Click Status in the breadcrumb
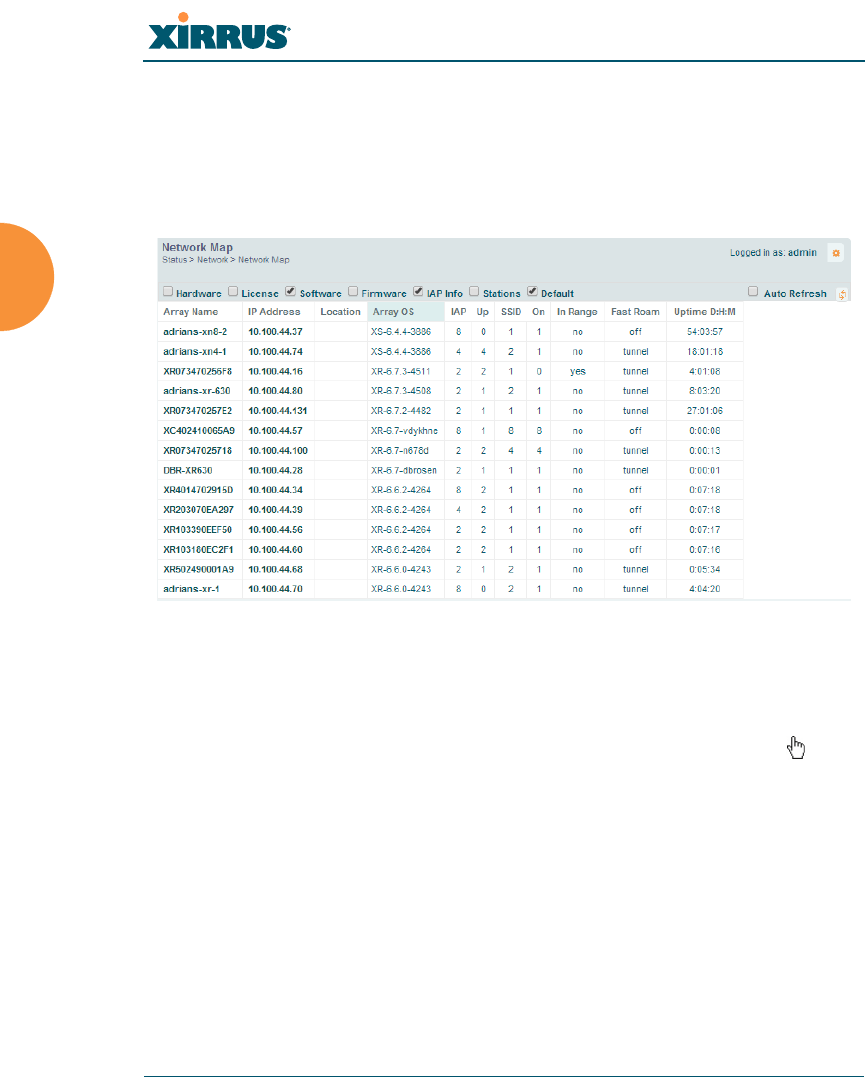The height and width of the screenshot is (1077, 865). (175, 260)
